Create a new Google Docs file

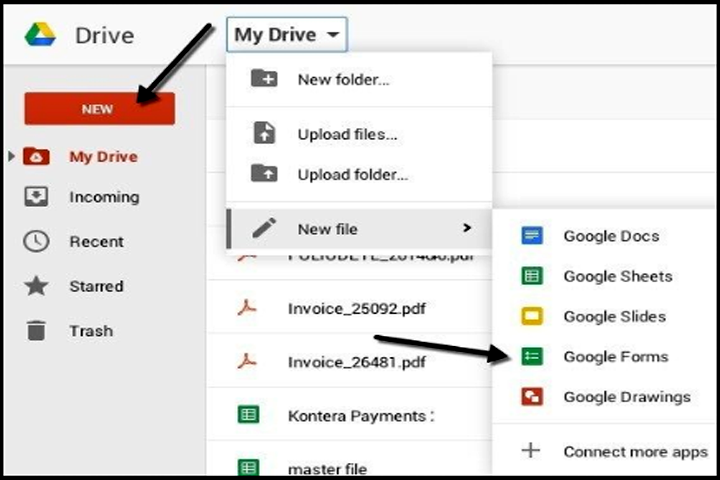click(603, 236)
